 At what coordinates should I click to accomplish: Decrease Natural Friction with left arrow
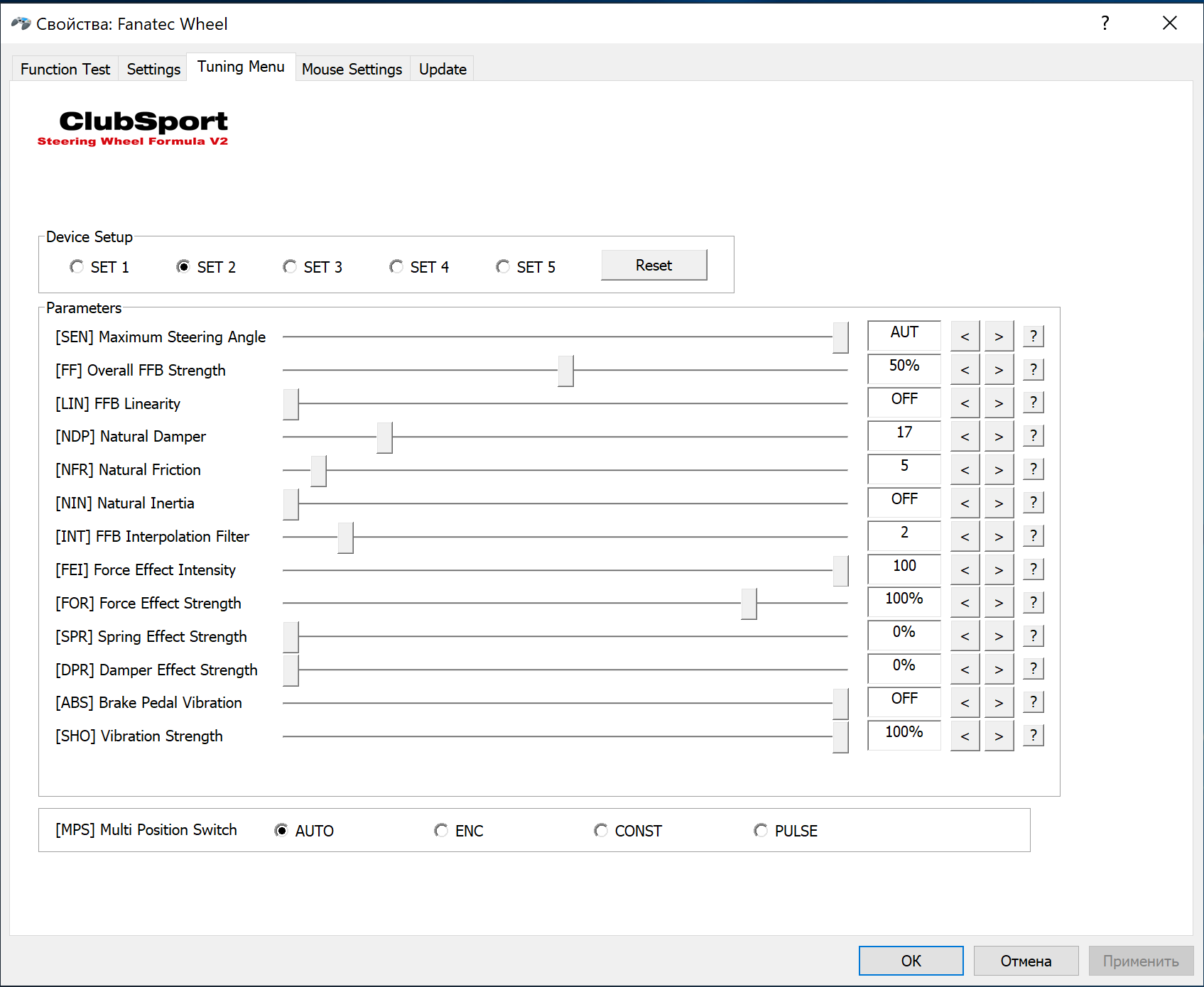tap(965, 469)
